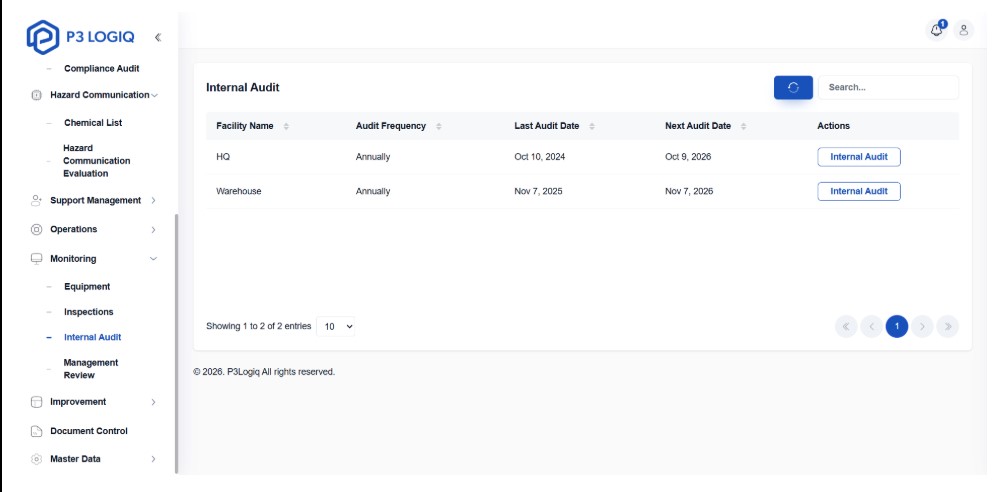Open Chemical List menu item

[93, 123]
